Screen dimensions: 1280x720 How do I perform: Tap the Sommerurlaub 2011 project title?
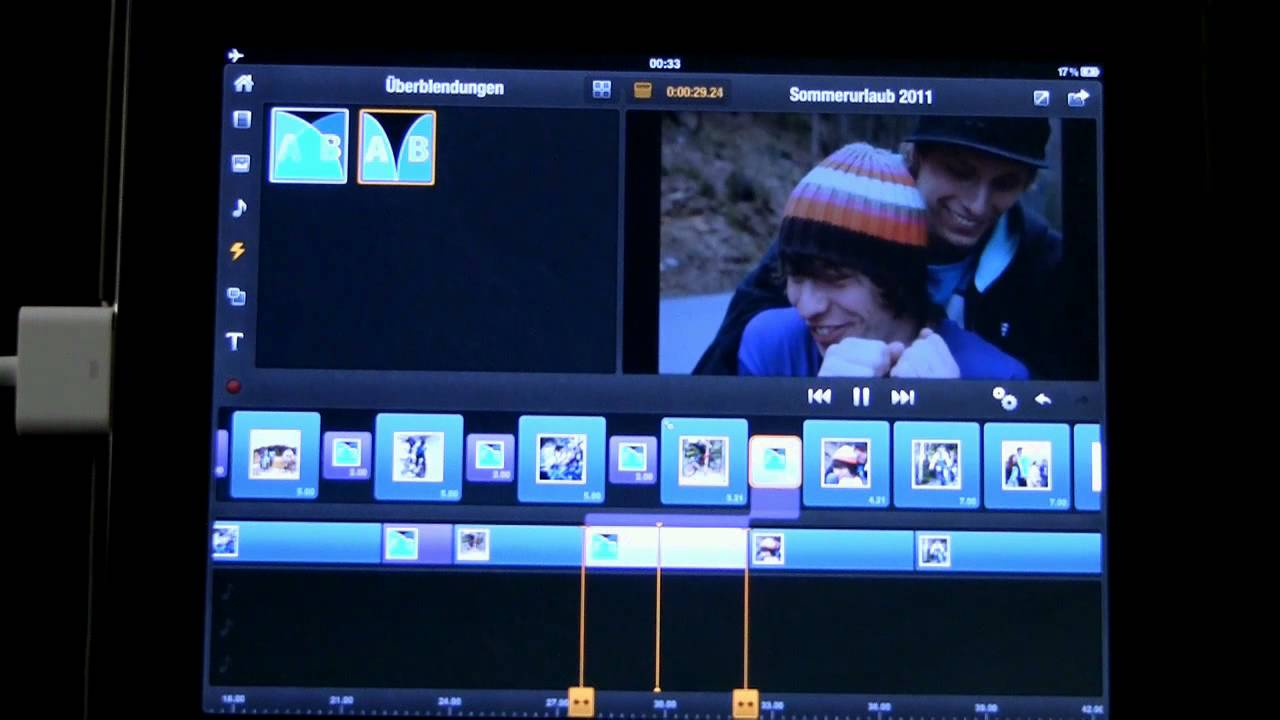tap(860, 96)
